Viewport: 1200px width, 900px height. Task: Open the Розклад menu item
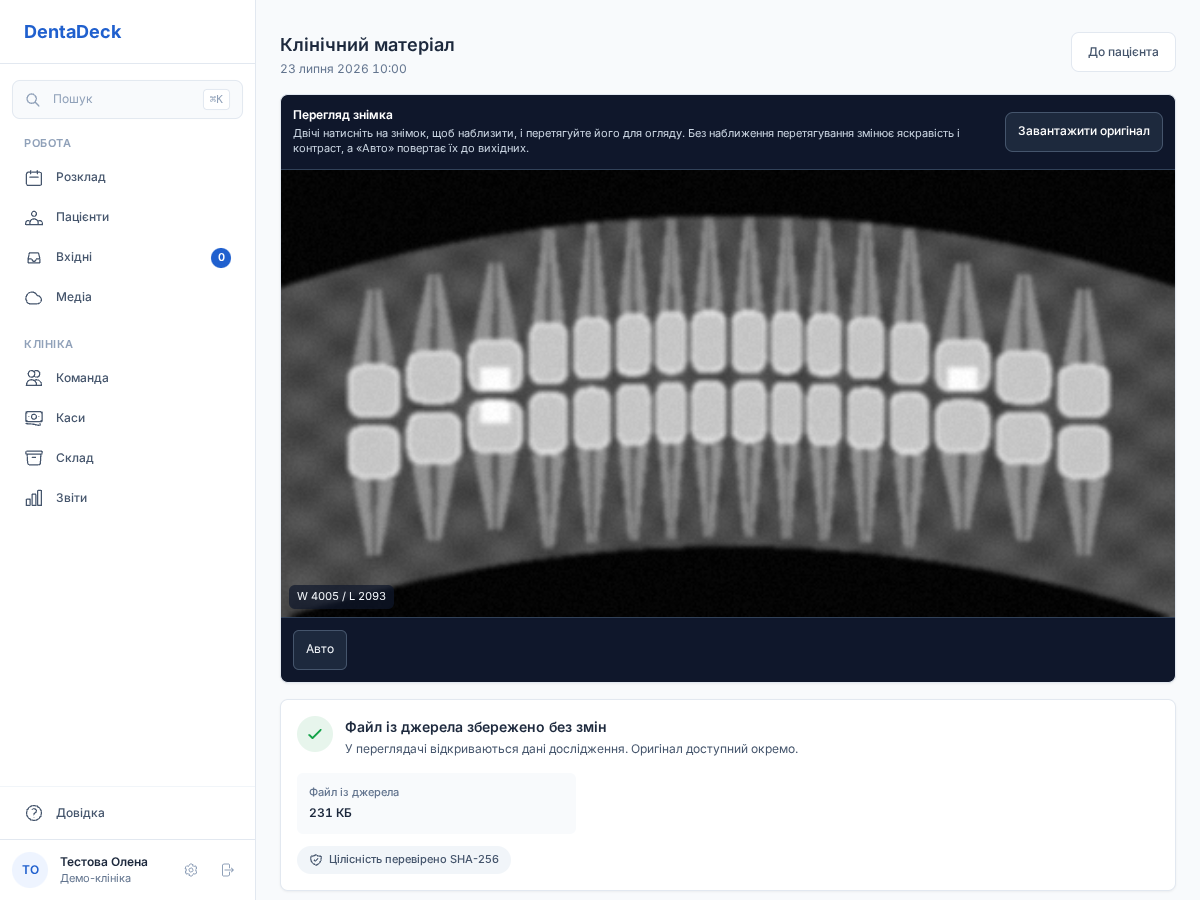[128, 177]
